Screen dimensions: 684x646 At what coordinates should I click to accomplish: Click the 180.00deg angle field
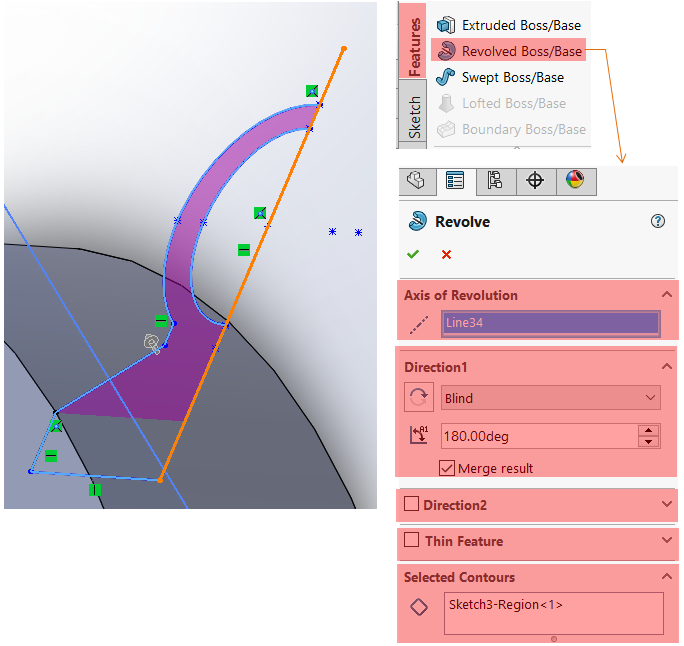(540, 436)
